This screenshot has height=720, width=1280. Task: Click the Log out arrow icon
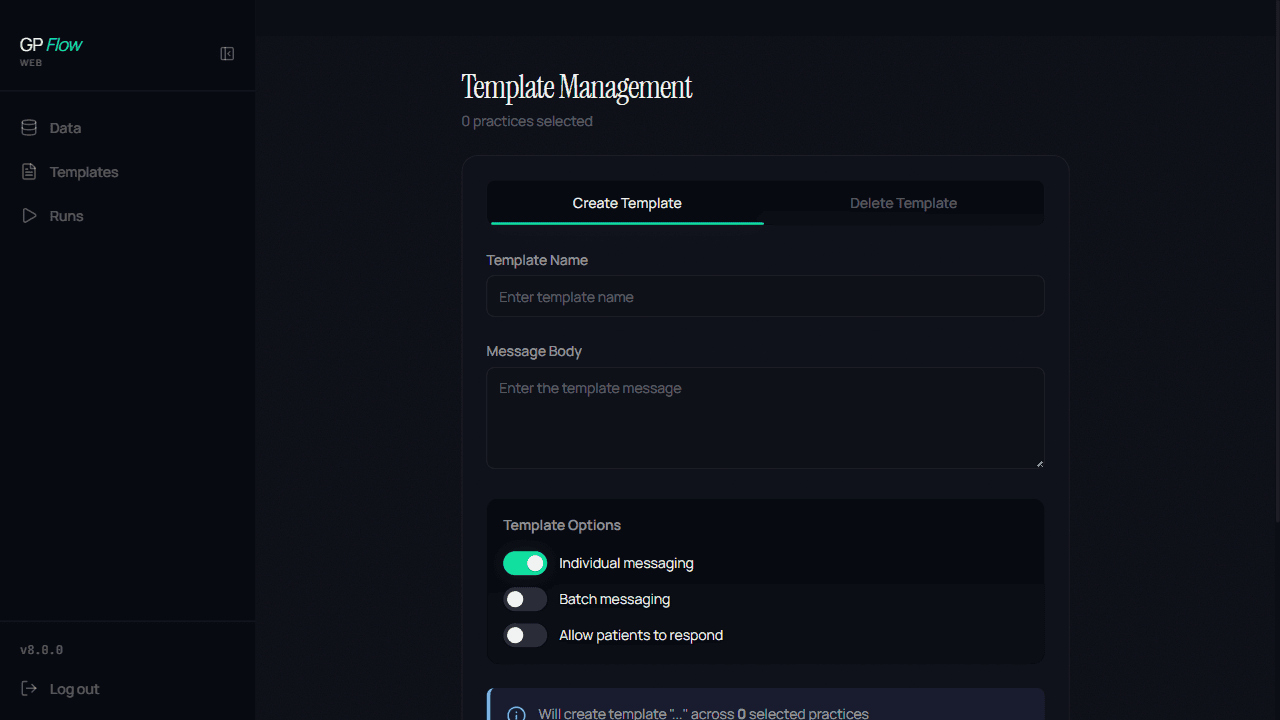pyautogui.click(x=29, y=689)
